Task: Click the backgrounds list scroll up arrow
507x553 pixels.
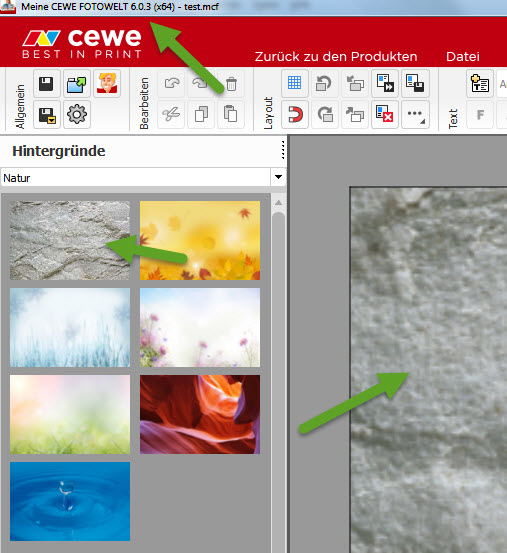Action: pos(278,202)
